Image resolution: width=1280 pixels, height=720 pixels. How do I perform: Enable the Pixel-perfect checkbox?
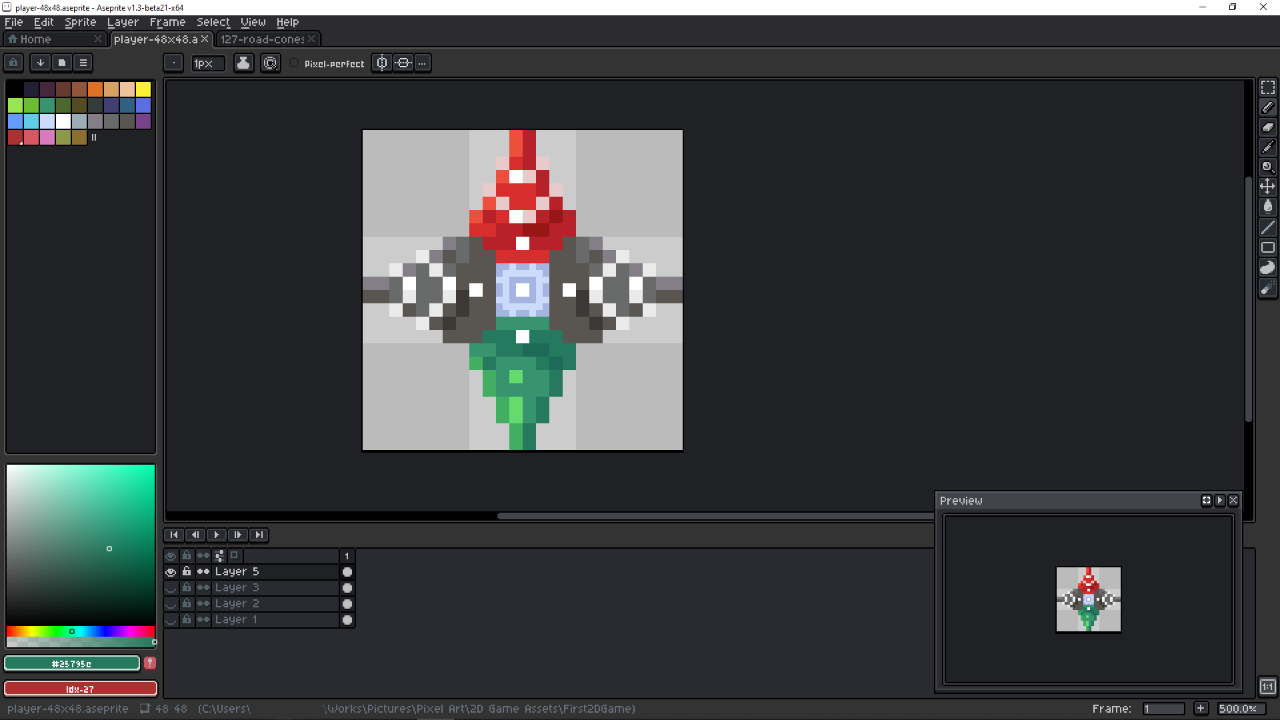[295, 64]
